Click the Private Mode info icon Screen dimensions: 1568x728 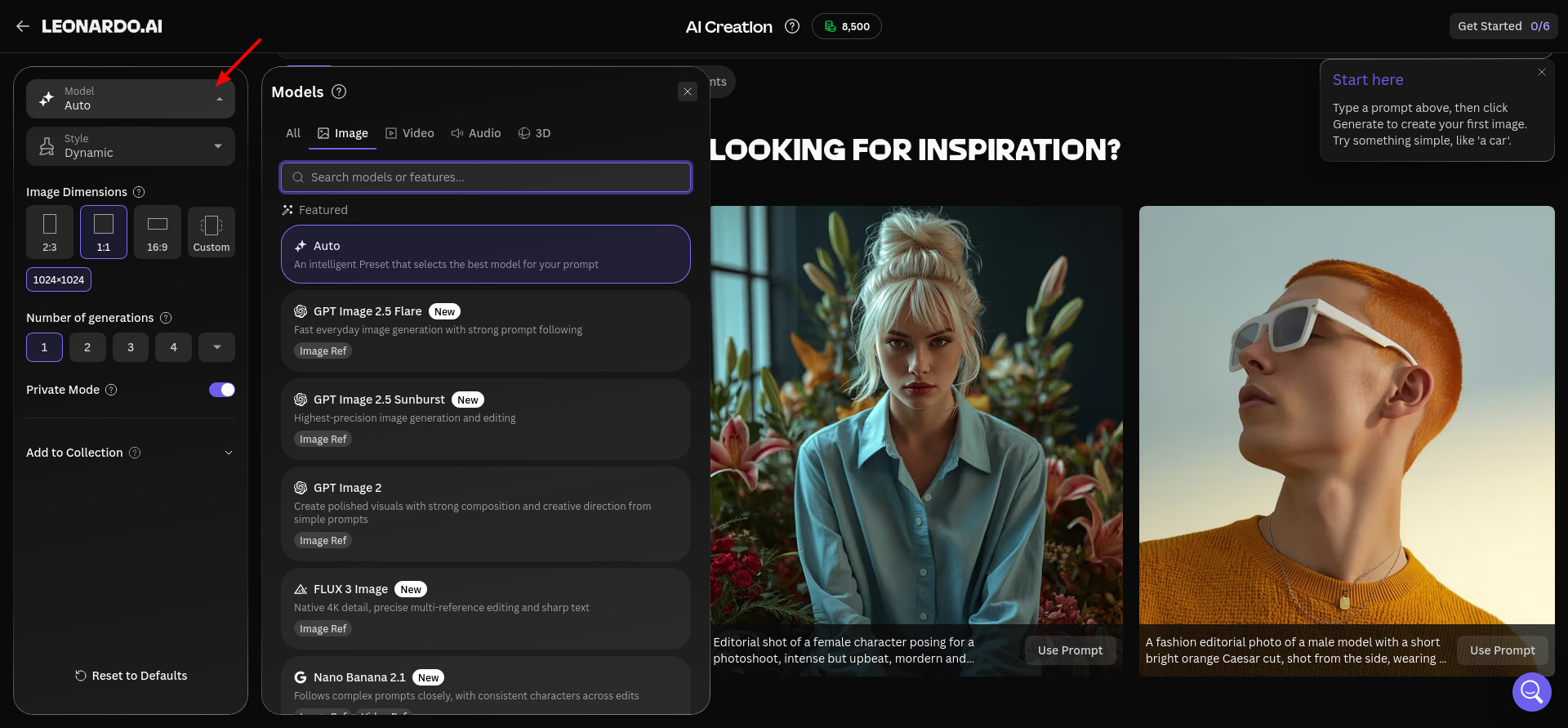111,390
